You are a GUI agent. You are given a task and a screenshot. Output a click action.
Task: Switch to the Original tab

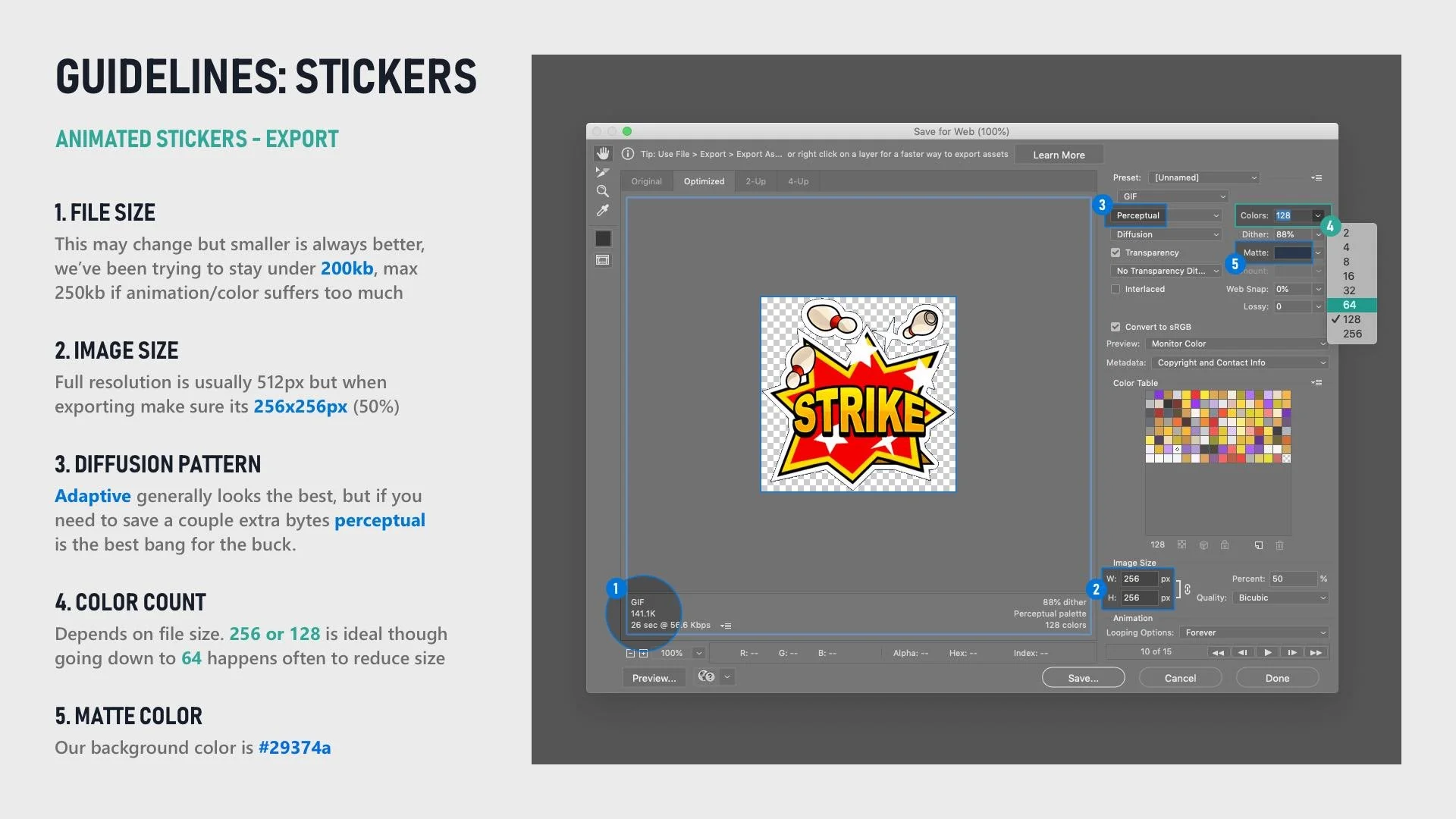tap(646, 181)
